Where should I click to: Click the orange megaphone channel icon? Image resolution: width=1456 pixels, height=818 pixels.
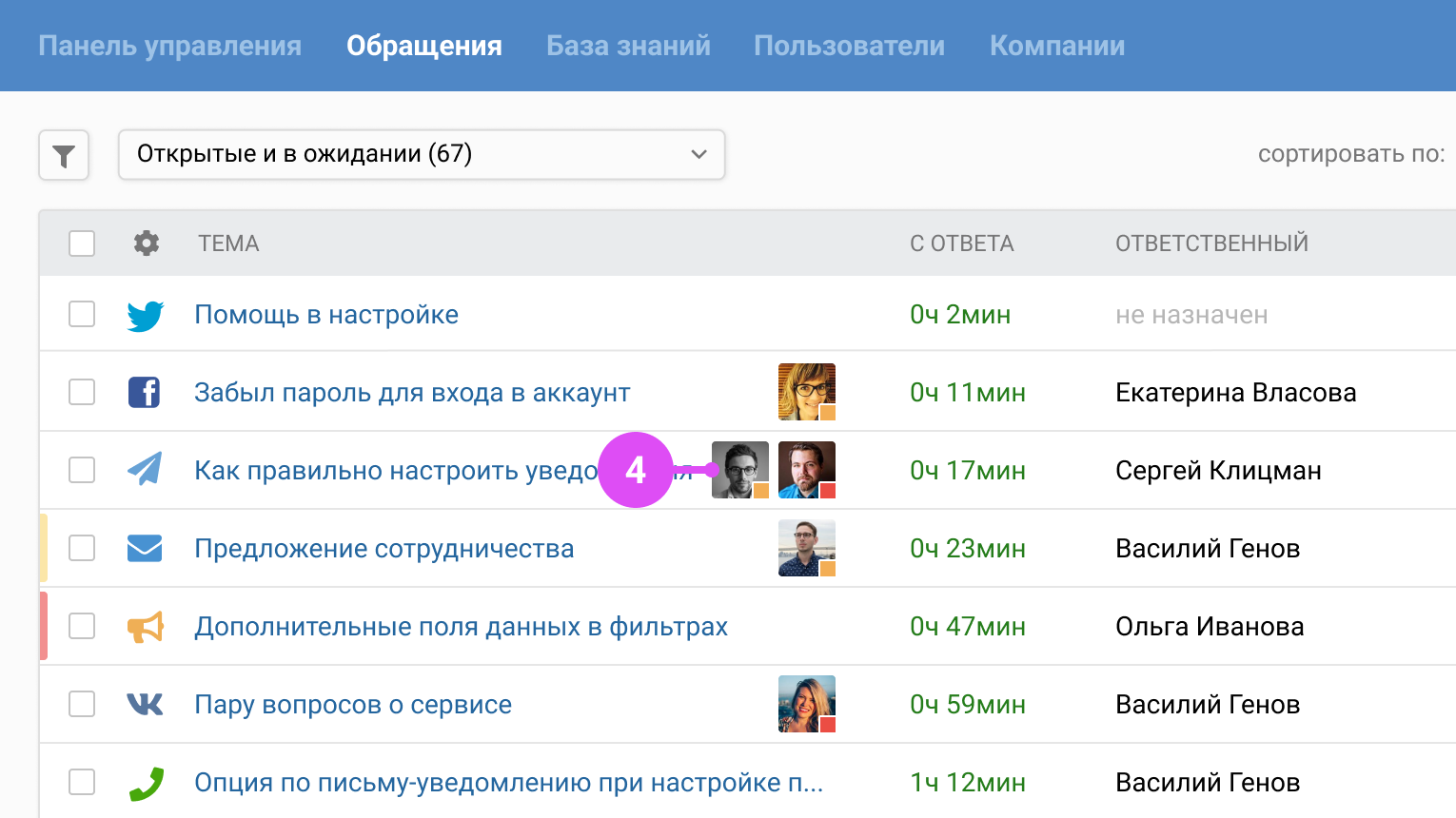(x=146, y=627)
